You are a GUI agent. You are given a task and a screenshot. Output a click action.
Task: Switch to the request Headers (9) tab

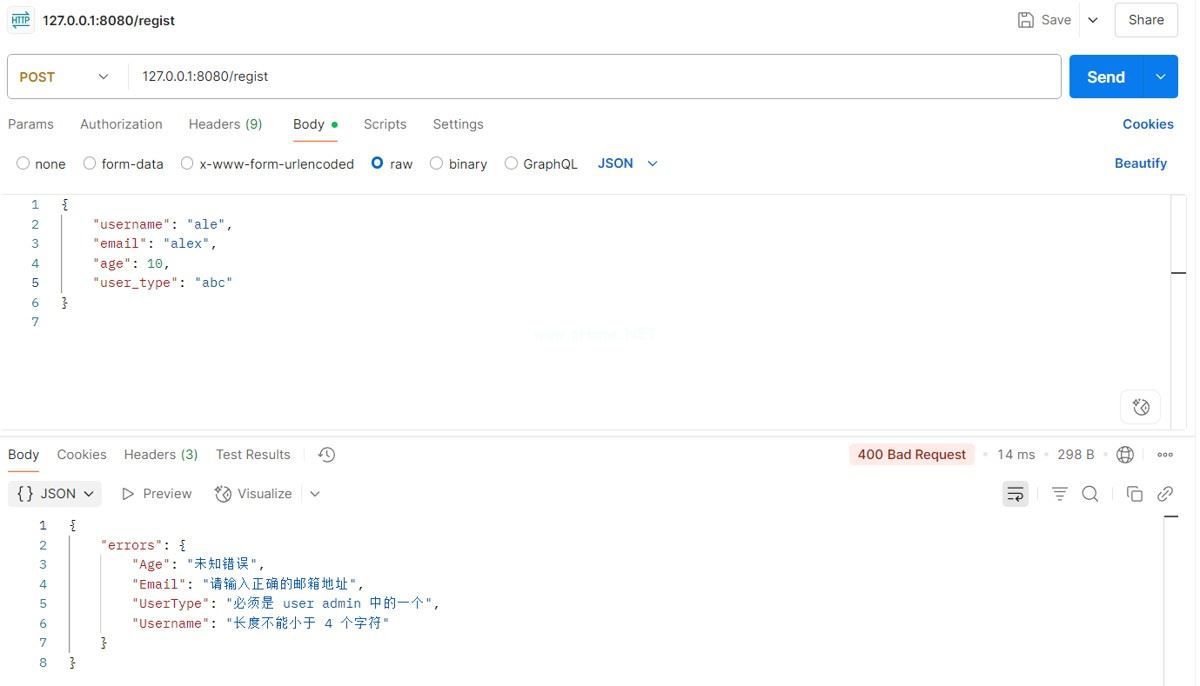[225, 124]
